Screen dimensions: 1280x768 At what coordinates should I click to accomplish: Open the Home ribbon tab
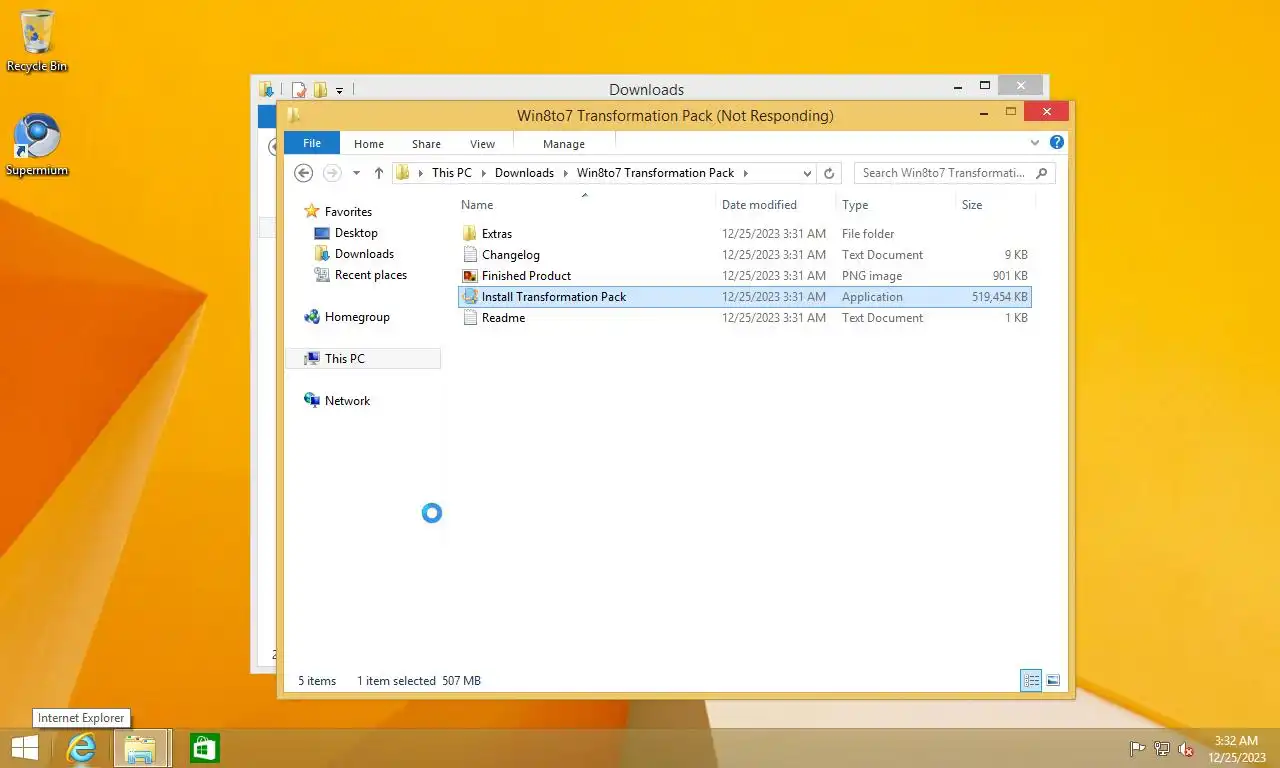click(369, 144)
